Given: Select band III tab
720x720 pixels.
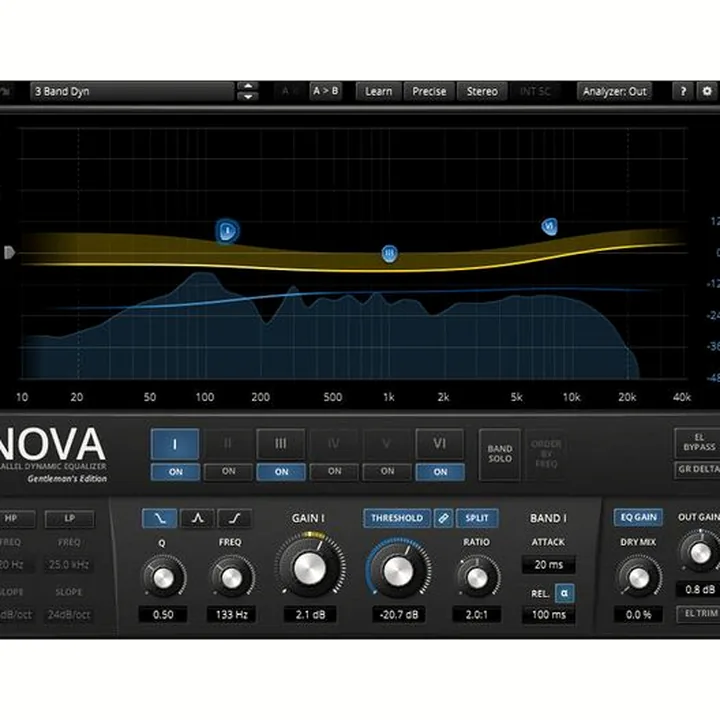Looking at the screenshot, I should [281, 444].
